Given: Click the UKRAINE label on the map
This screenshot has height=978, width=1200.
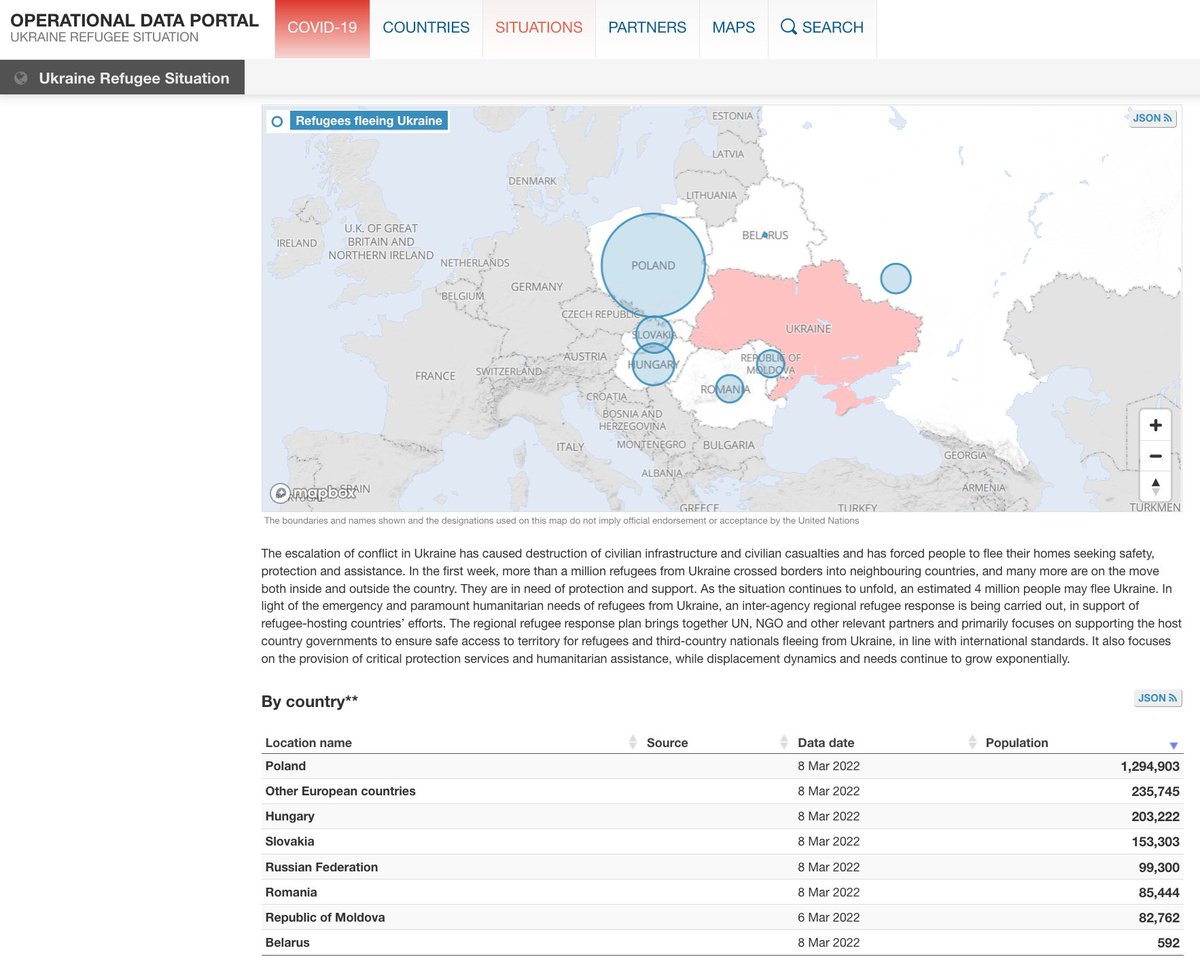Looking at the screenshot, I should [x=808, y=328].
